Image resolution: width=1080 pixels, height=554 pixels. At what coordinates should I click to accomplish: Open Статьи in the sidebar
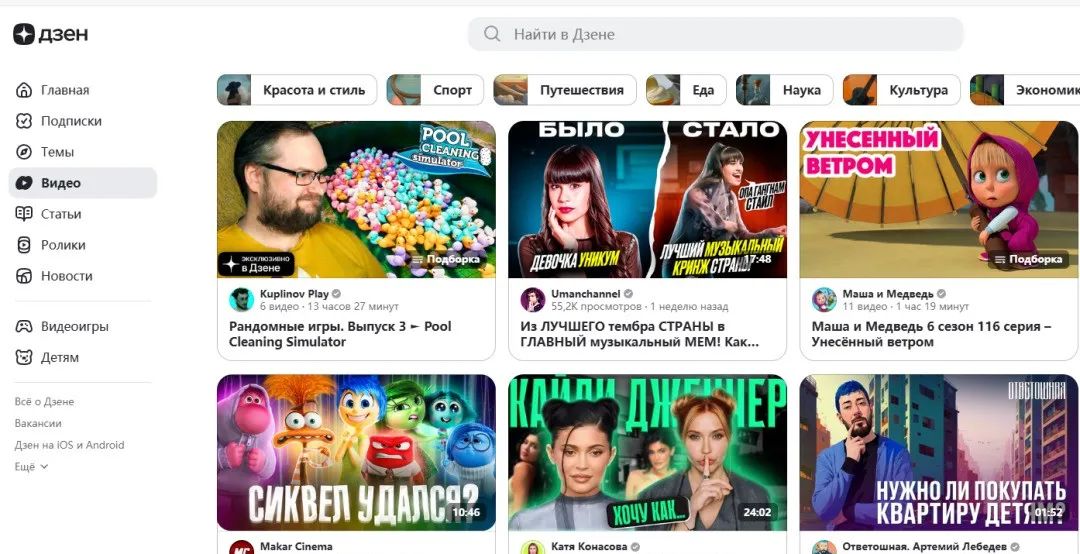tap(83, 214)
